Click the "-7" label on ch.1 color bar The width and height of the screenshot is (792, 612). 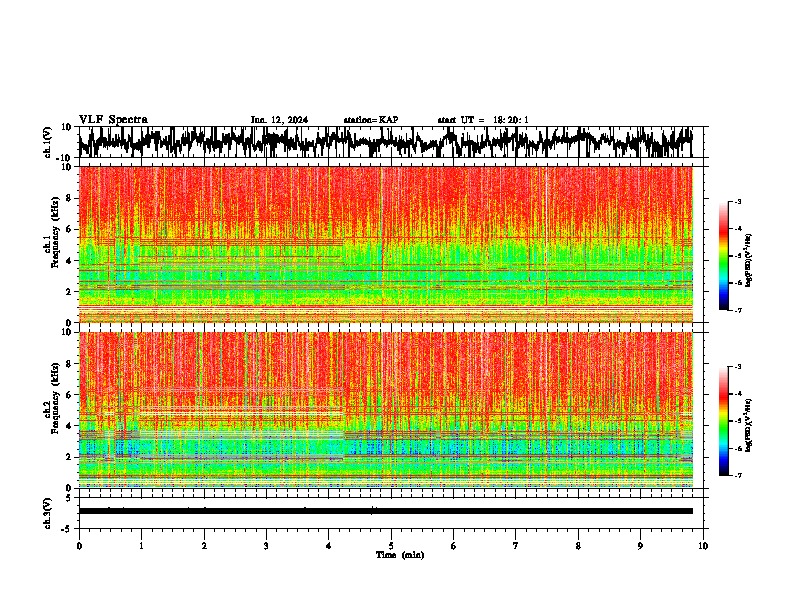738,310
